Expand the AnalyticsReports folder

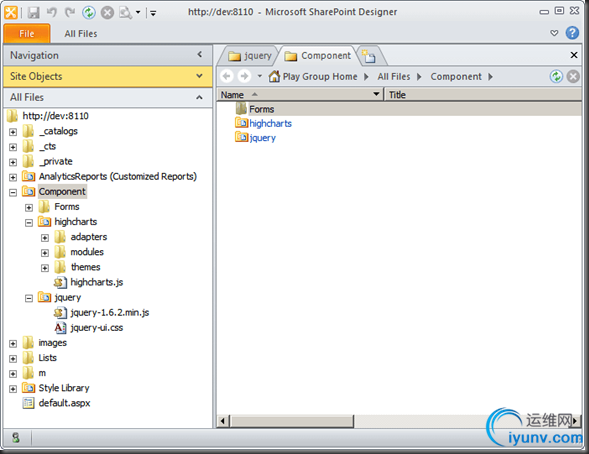13,177
